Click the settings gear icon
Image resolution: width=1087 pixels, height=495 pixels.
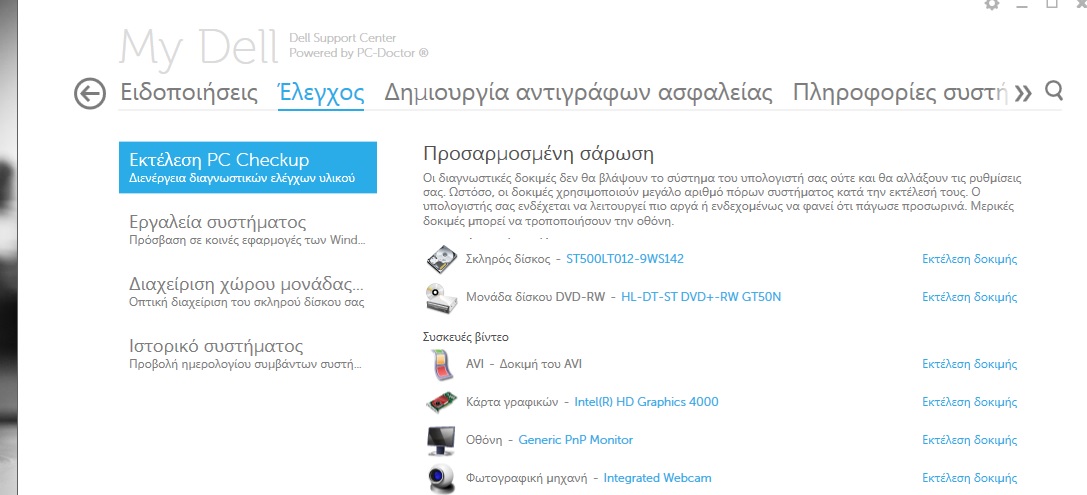pyautogui.click(x=992, y=4)
